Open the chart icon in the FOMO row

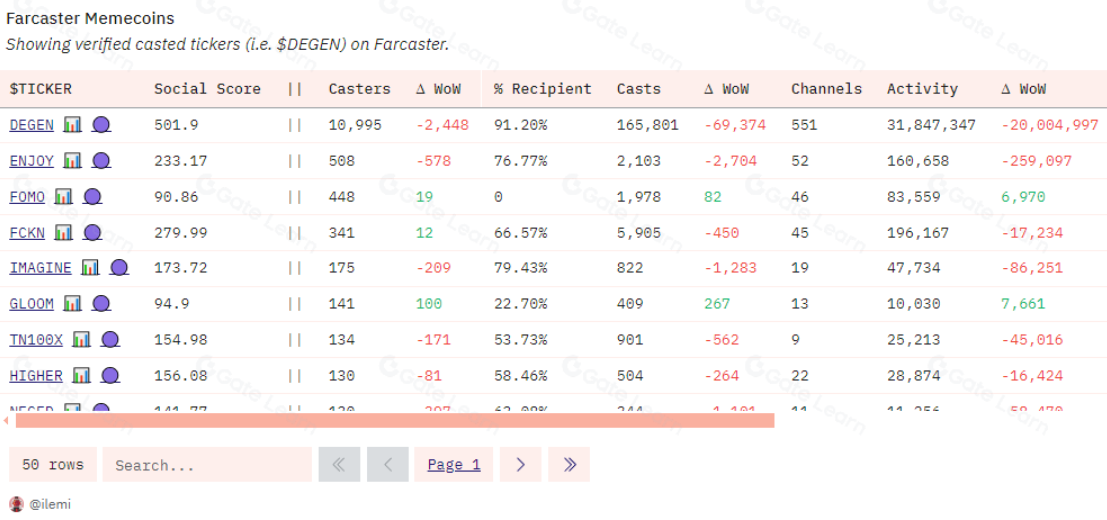pos(63,197)
